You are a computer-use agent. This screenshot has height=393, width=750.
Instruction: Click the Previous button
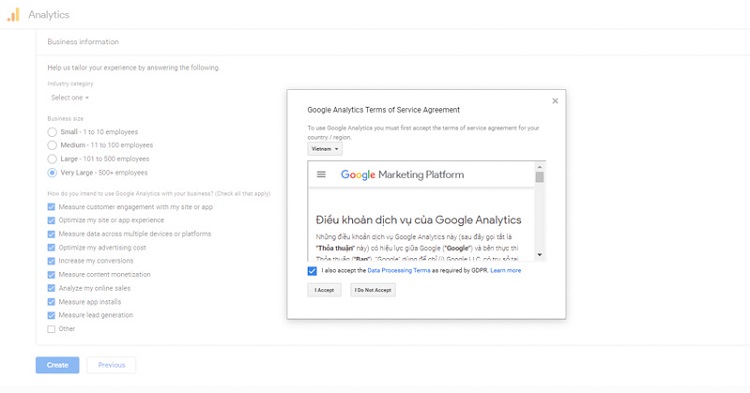(x=111, y=365)
